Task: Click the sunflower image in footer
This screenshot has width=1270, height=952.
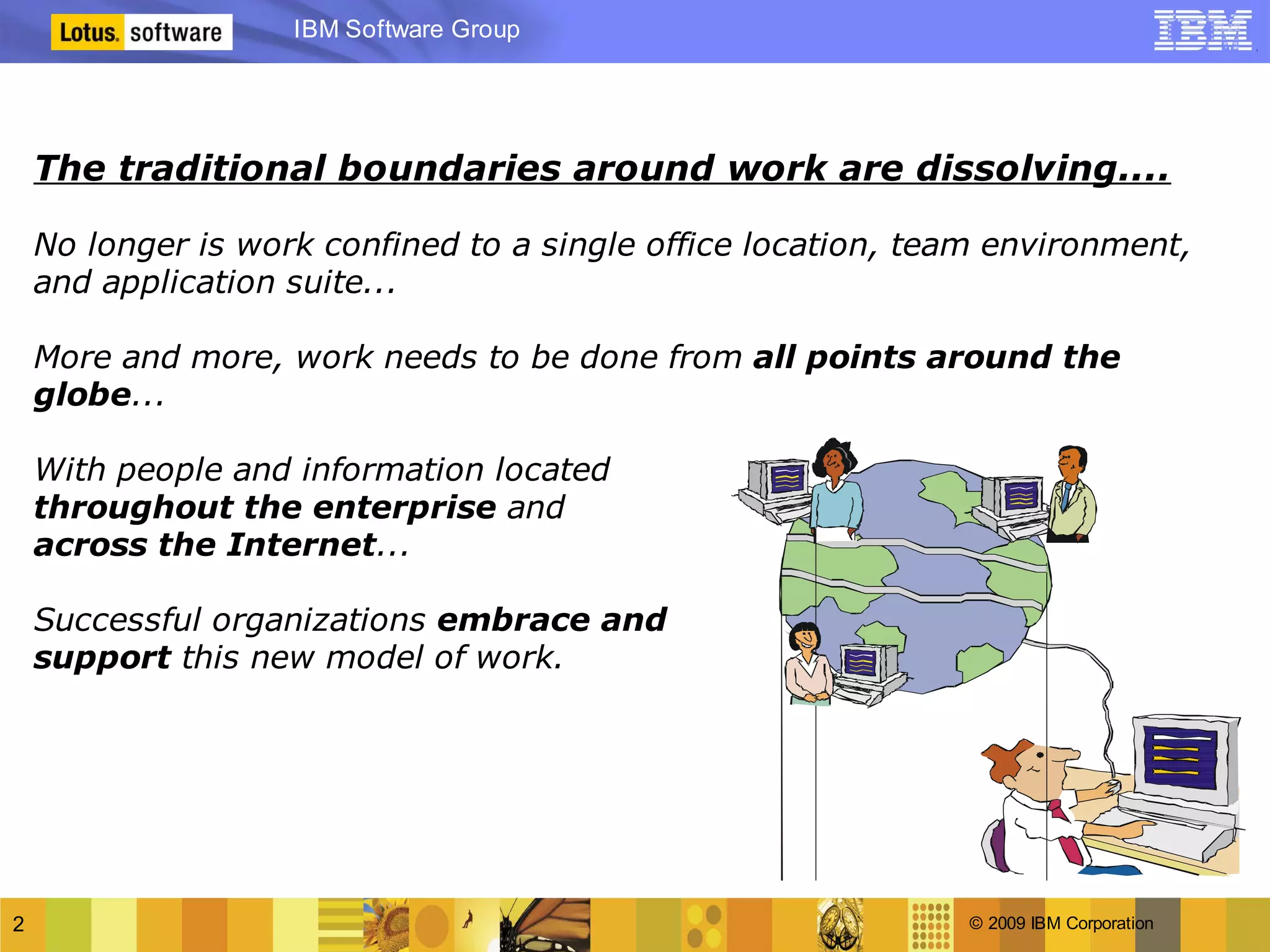Action: pyautogui.click(x=386, y=925)
